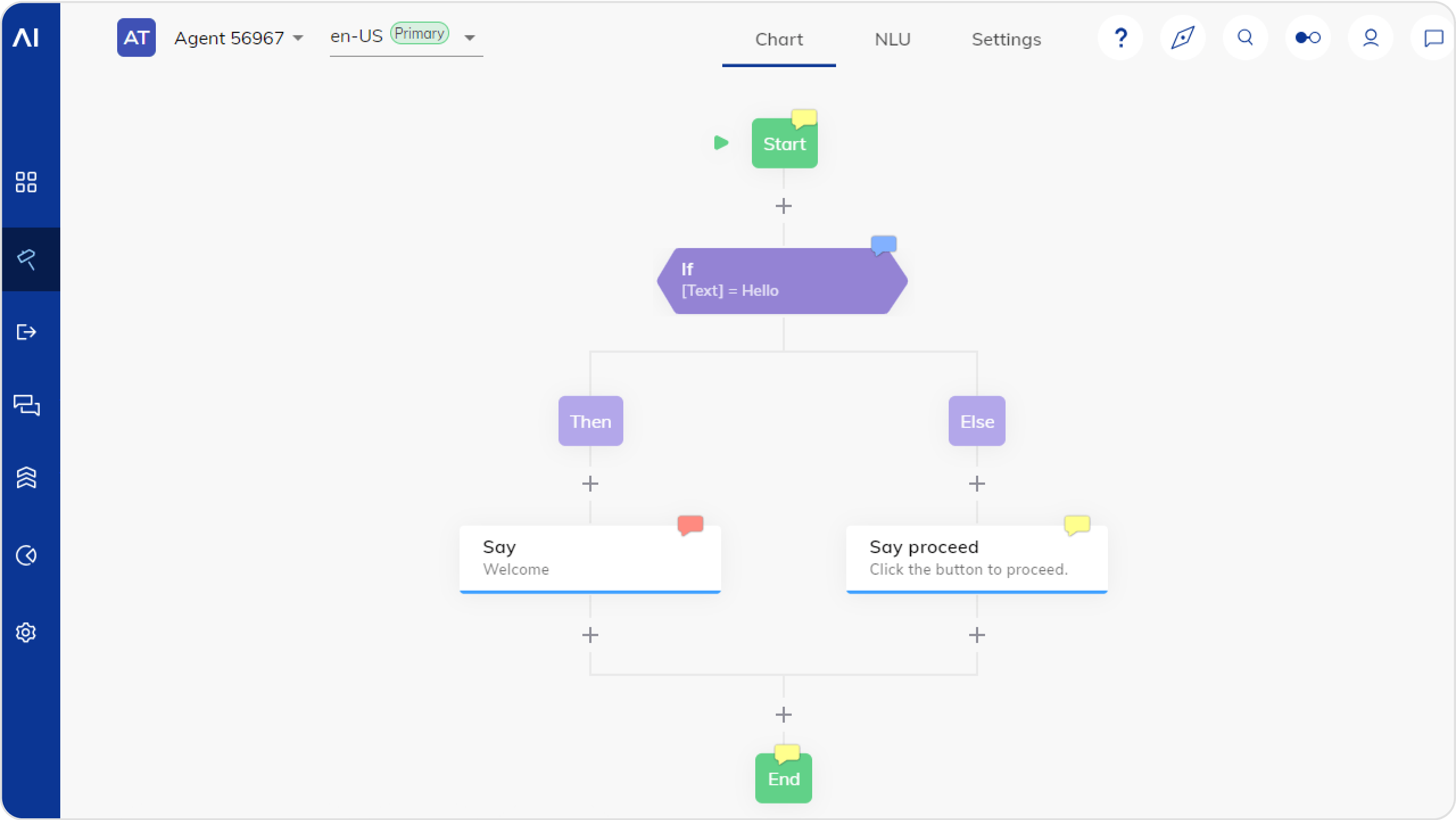Viewport: 1456px width, 820px height.
Task: Click the play button to run agent
Action: [x=721, y=144]
